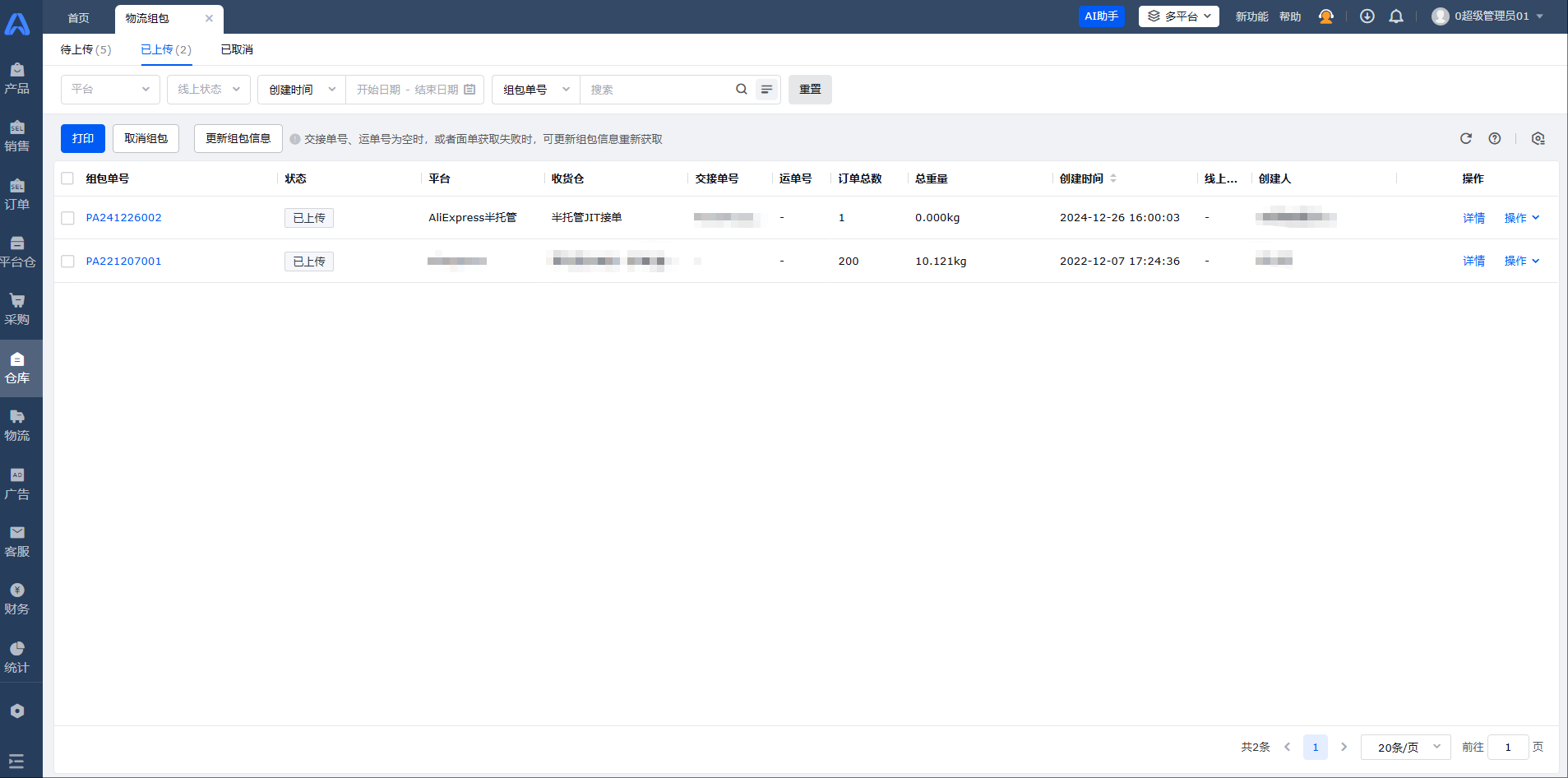Open package link PA221207001
The image size is (1568, 778).
[x=124, y=262]
